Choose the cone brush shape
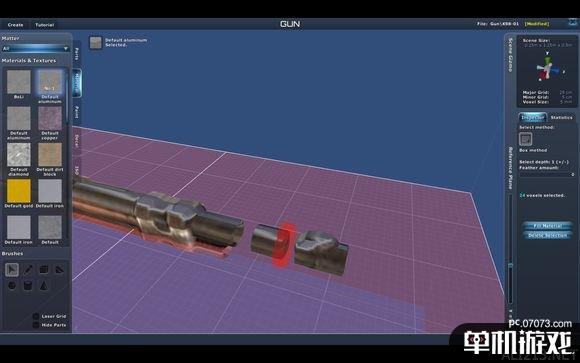This screenshot has width=580, height=363. (x=44, y=285)
